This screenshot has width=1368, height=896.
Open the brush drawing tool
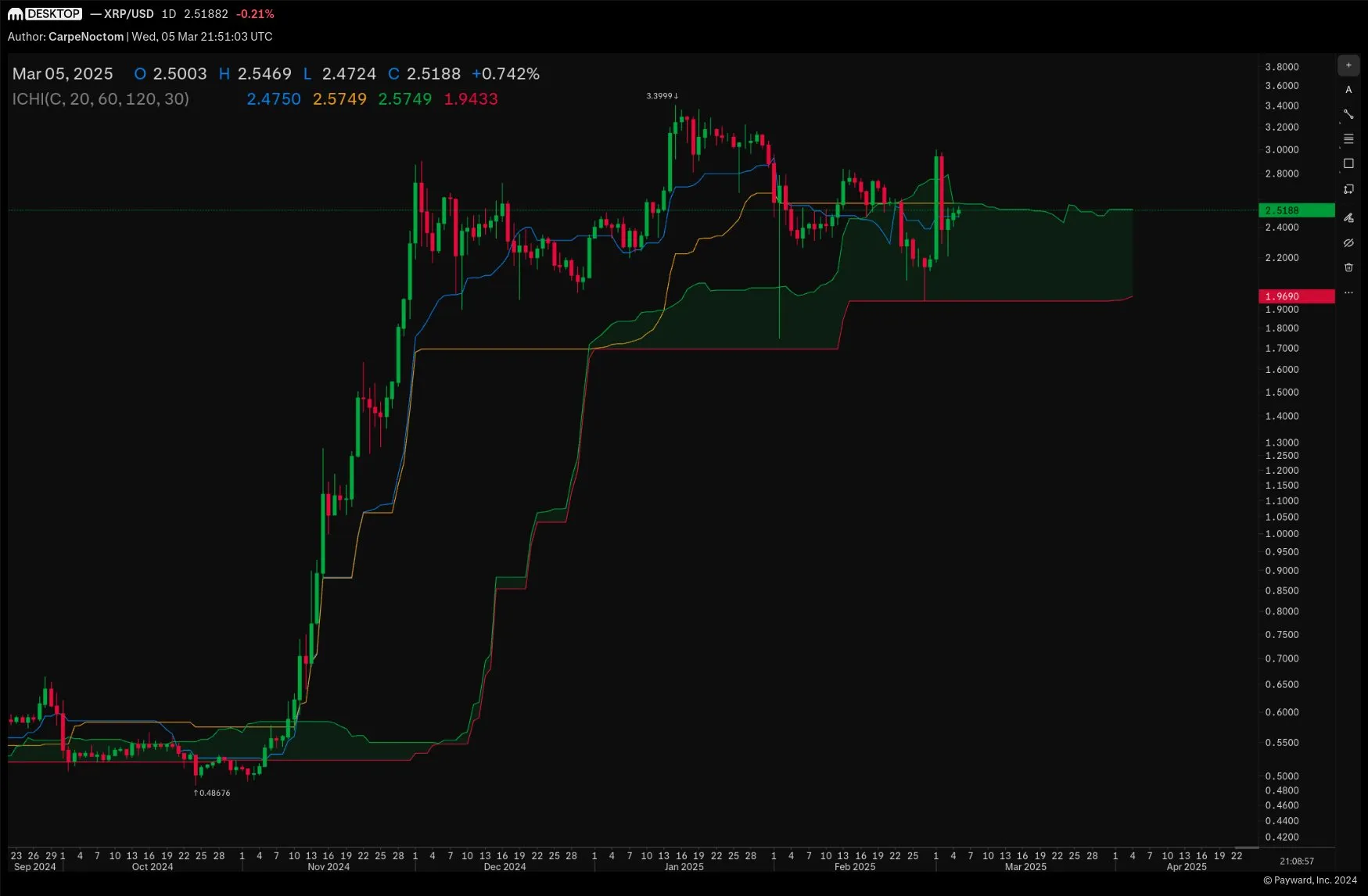point(1348,218)
